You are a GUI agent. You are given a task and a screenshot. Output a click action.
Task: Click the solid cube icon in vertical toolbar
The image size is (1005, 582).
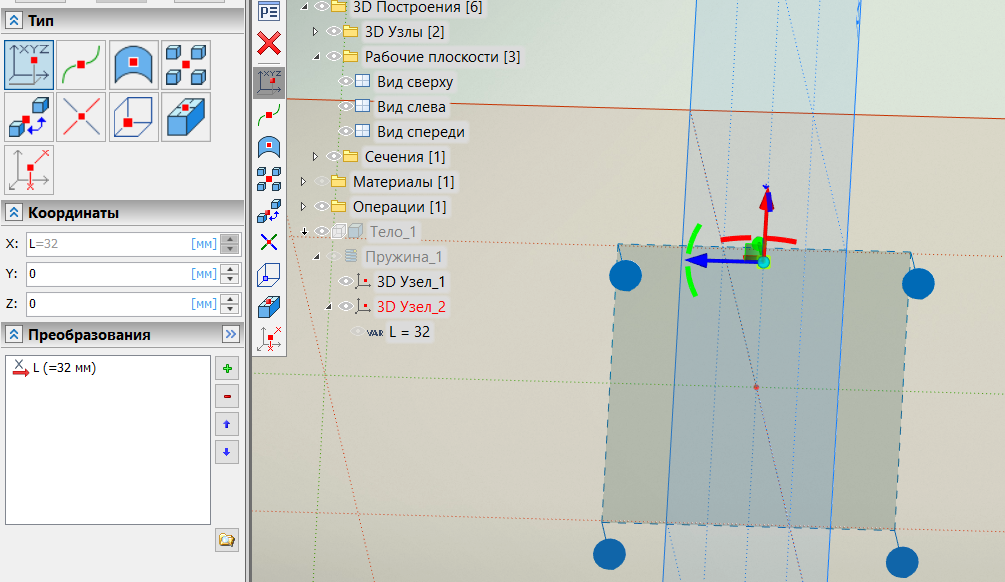(x=269, y=307)
